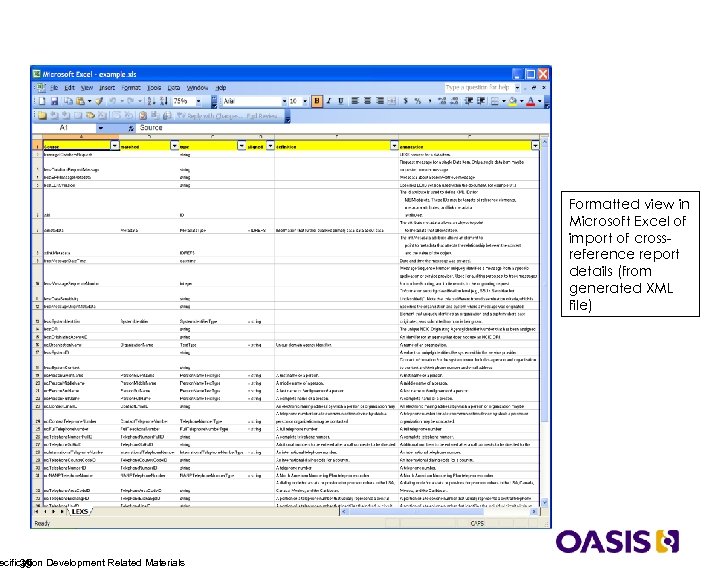Click Decrease Indent icon
Screen dimensions: 720x576
pos(469,101)
